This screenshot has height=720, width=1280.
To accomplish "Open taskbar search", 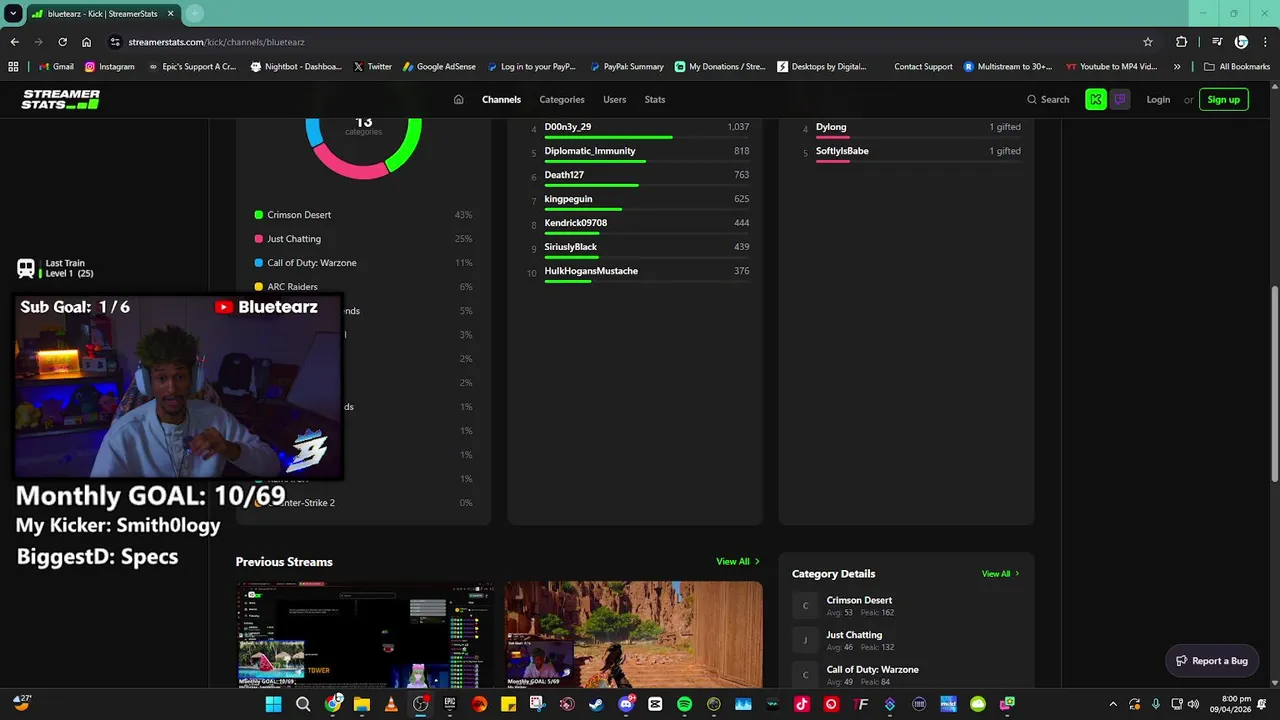I will 303,704.
